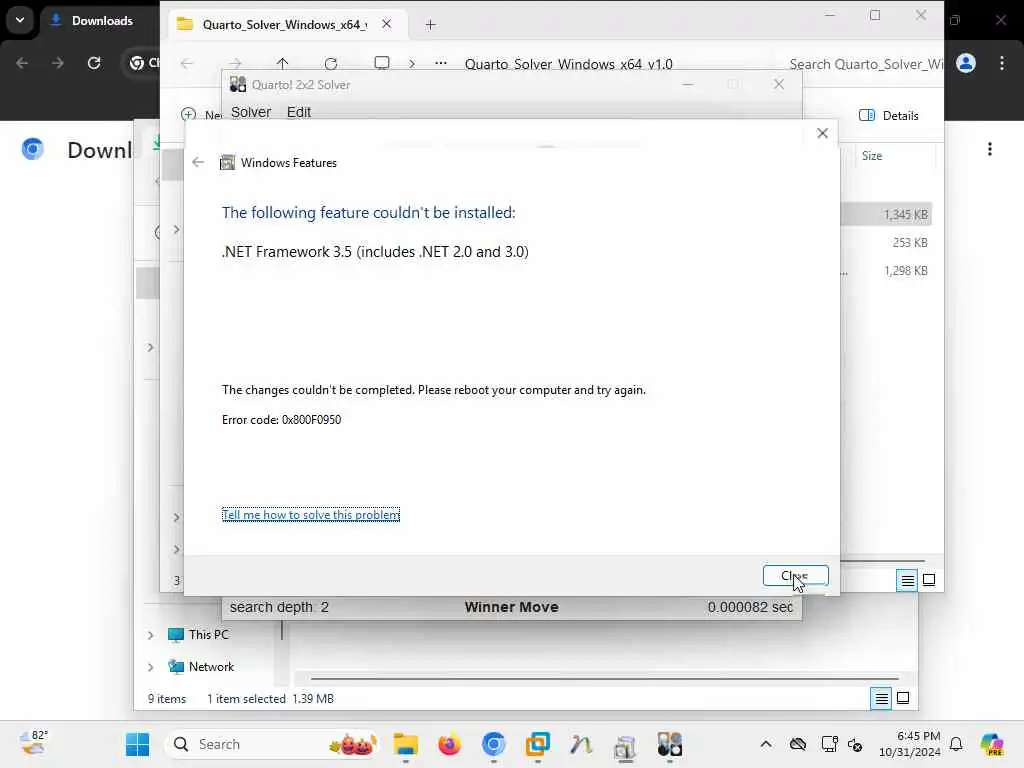The image size is (1024, 768).
Task: Add a new File Explorer tab
Action: [430, 25]
